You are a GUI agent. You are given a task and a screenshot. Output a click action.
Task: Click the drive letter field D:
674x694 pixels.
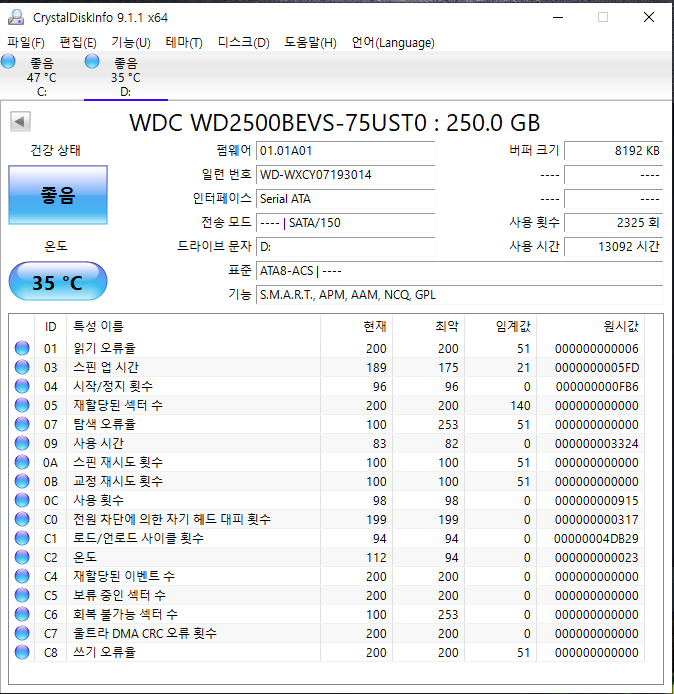346,247
